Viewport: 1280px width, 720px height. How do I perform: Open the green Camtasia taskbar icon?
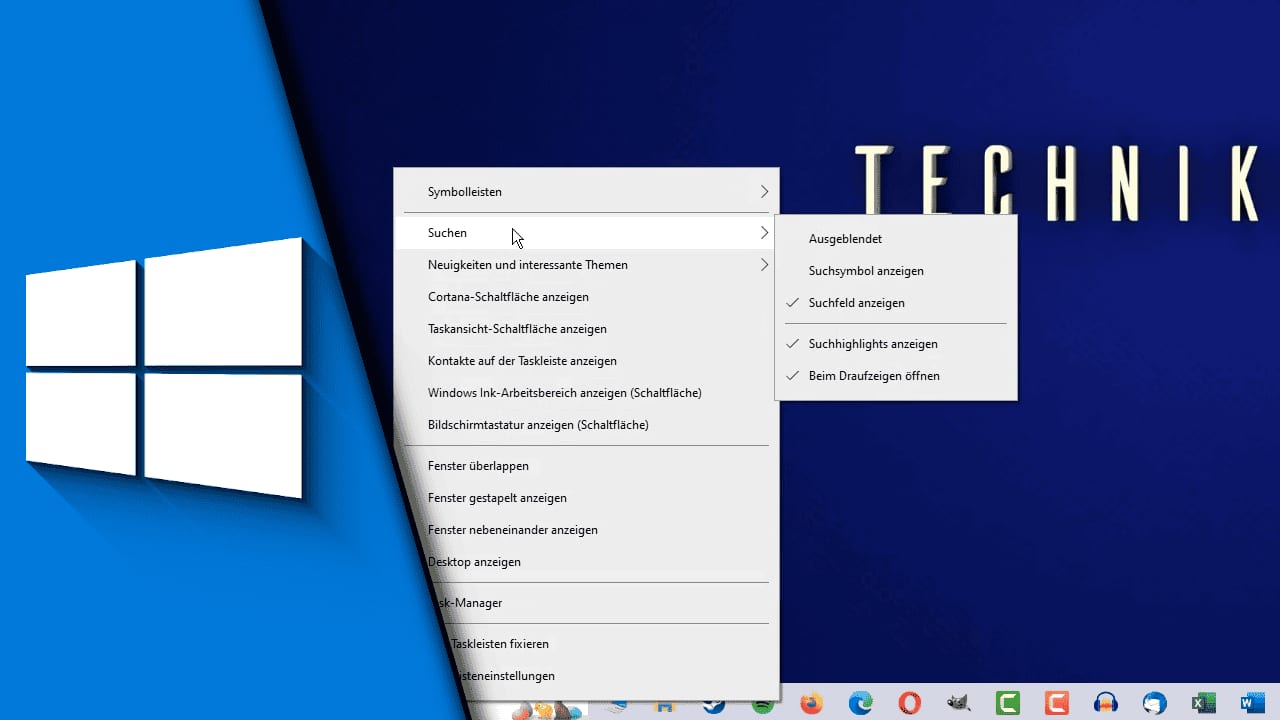click(1008, 703)
